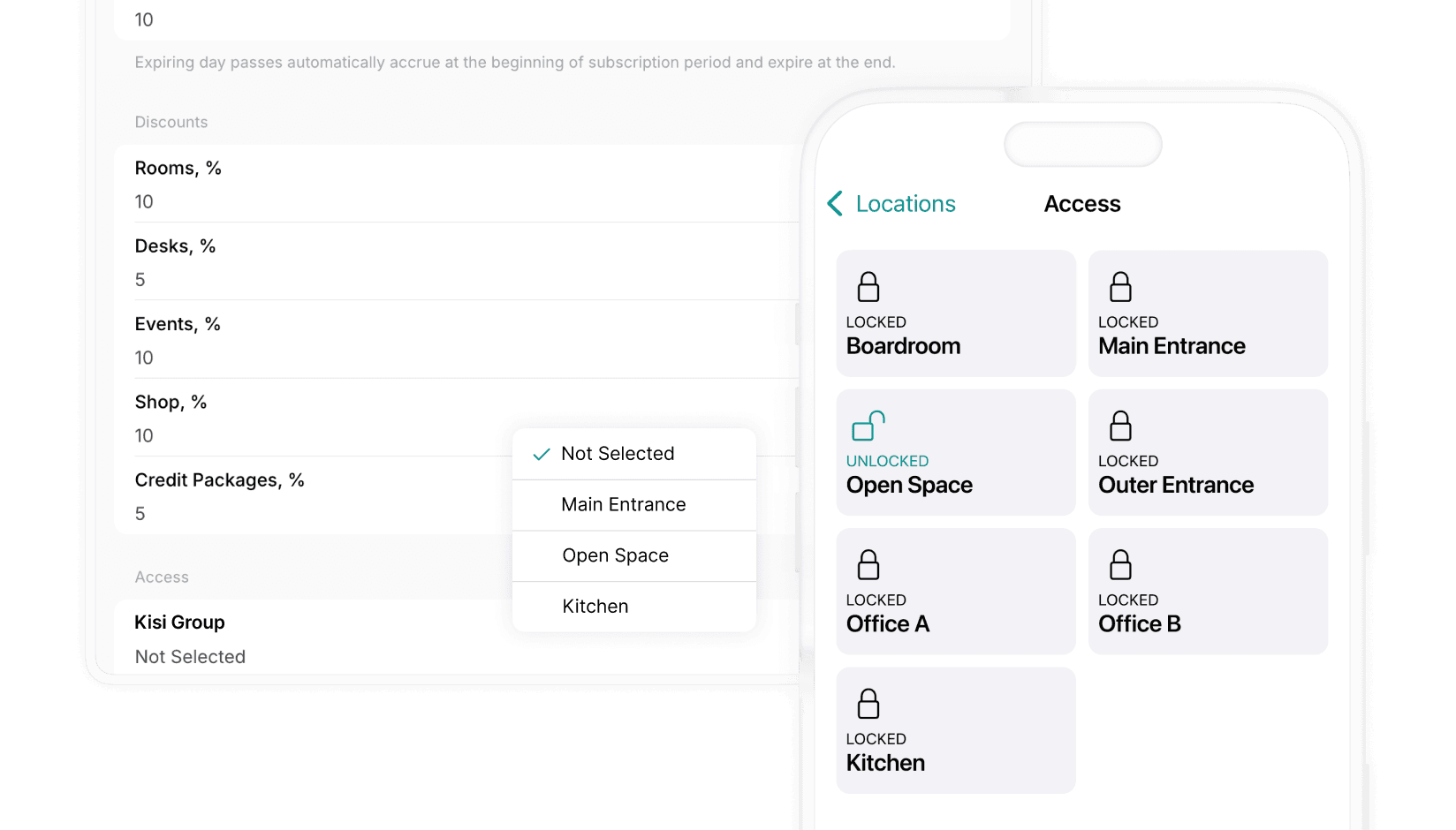Choose Main Entrance from the dropdown menu
1456x830 pixels.
pyautogui.click(x=623, y=504)
